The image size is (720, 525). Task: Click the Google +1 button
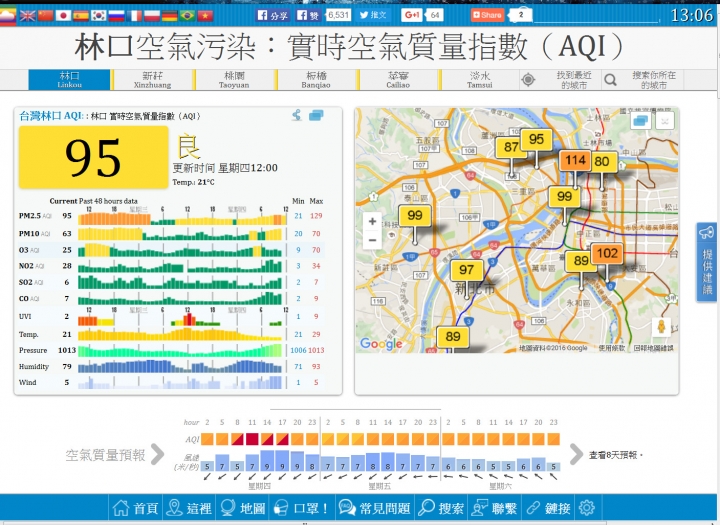click(x=411, y=15)
